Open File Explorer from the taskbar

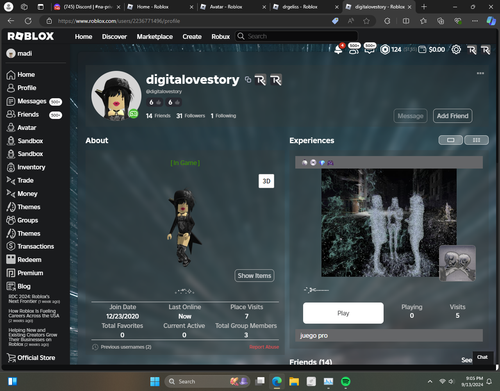pyautogui.click(x=294, y=381)
